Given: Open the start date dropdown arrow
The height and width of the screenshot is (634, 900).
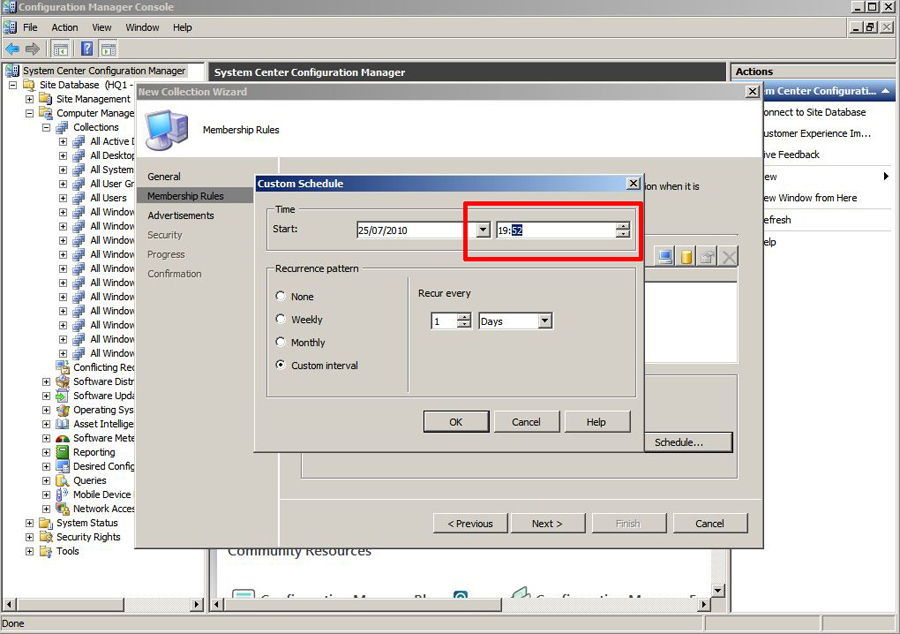Looking at the screenshot, I should click(483, 230).
